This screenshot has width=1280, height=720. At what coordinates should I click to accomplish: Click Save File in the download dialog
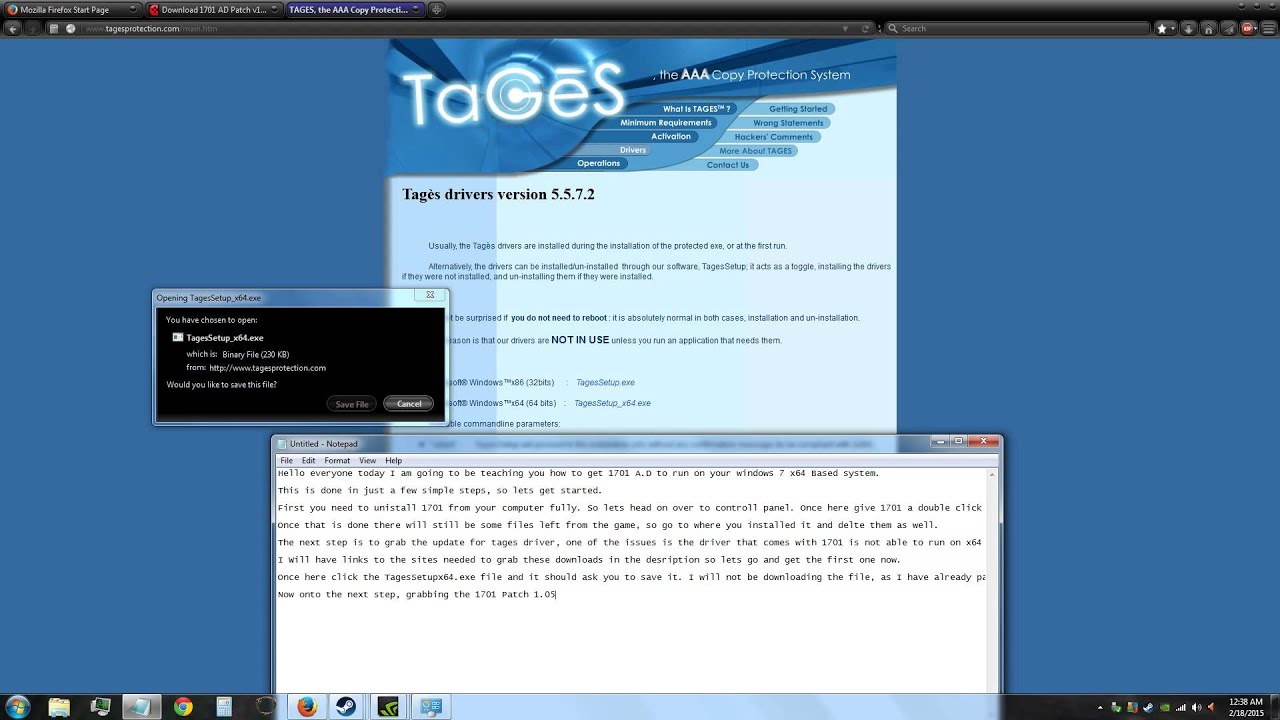(x=352, y=404)
